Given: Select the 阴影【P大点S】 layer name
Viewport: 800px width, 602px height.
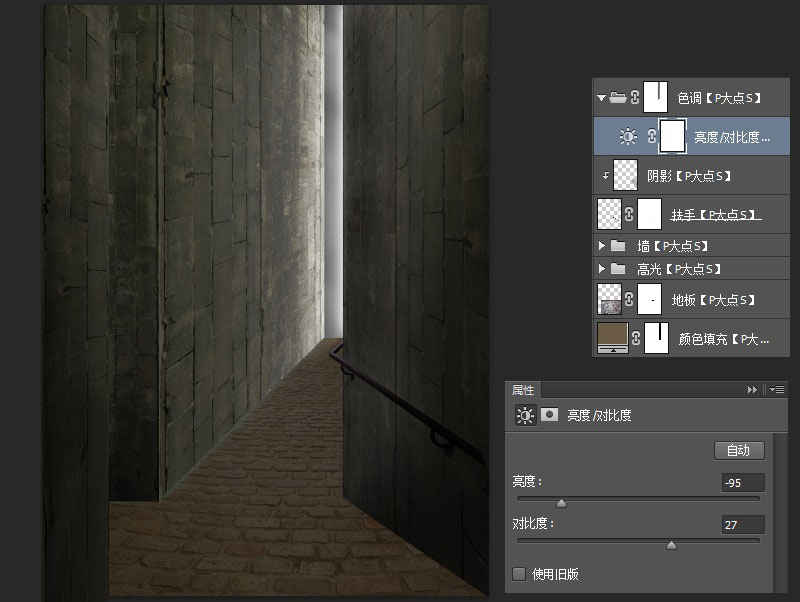Looking at the screenshot, I should tap(689, 176).
